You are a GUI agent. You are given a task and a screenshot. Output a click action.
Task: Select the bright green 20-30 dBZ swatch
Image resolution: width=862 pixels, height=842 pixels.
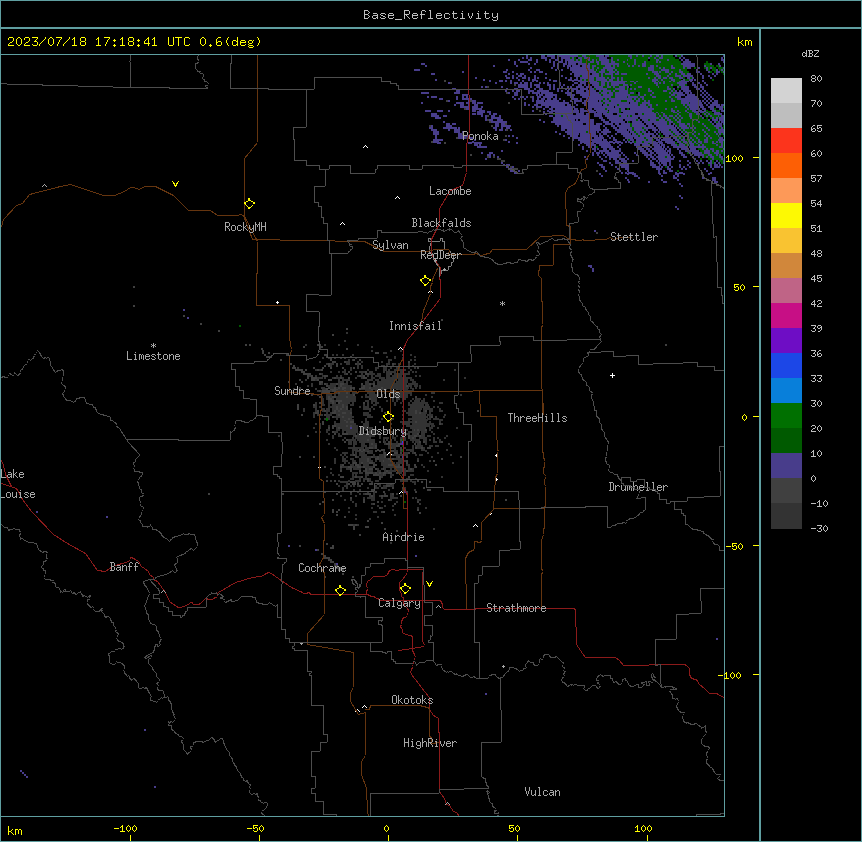pos(786,416)
